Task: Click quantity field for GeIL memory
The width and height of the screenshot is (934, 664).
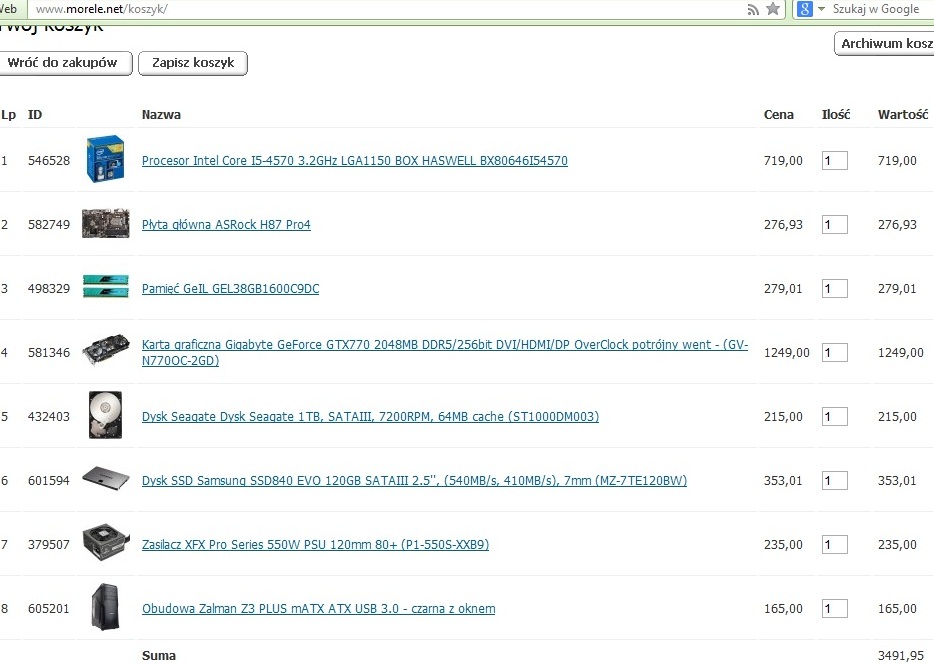Action: [x=835, y=288]
